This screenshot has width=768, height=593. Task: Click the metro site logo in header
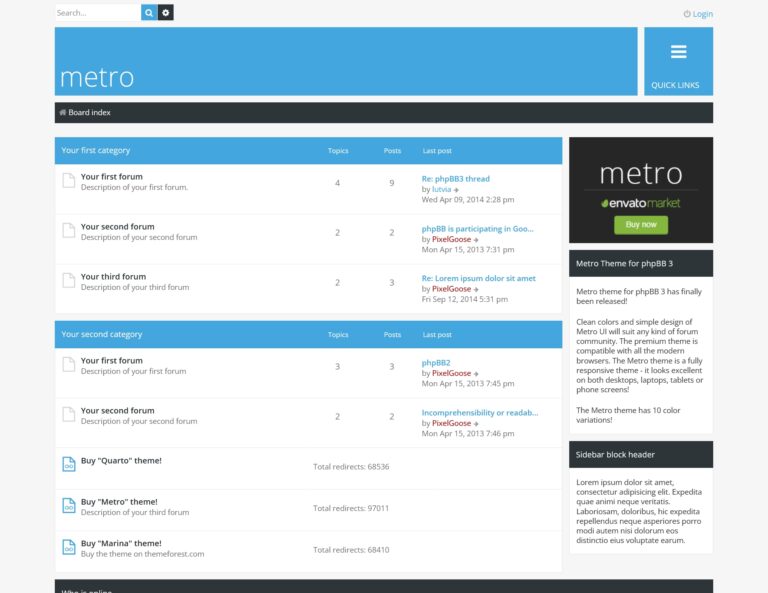click(97, 78)
